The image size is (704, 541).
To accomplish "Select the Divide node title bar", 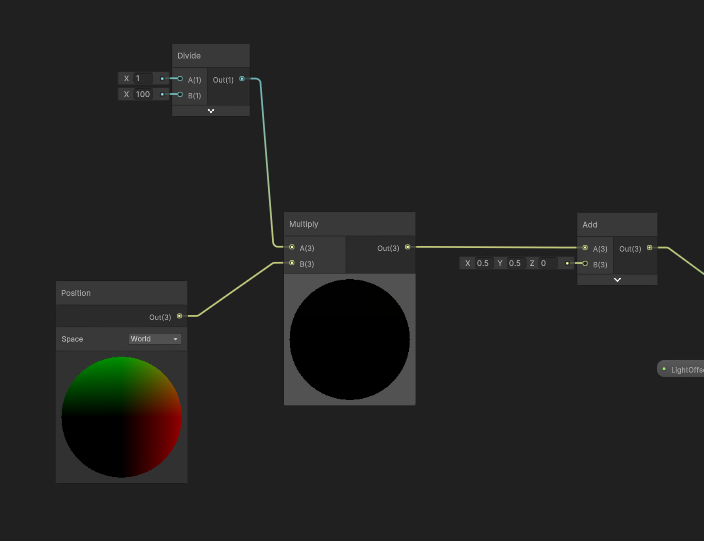I will (211, 56).
